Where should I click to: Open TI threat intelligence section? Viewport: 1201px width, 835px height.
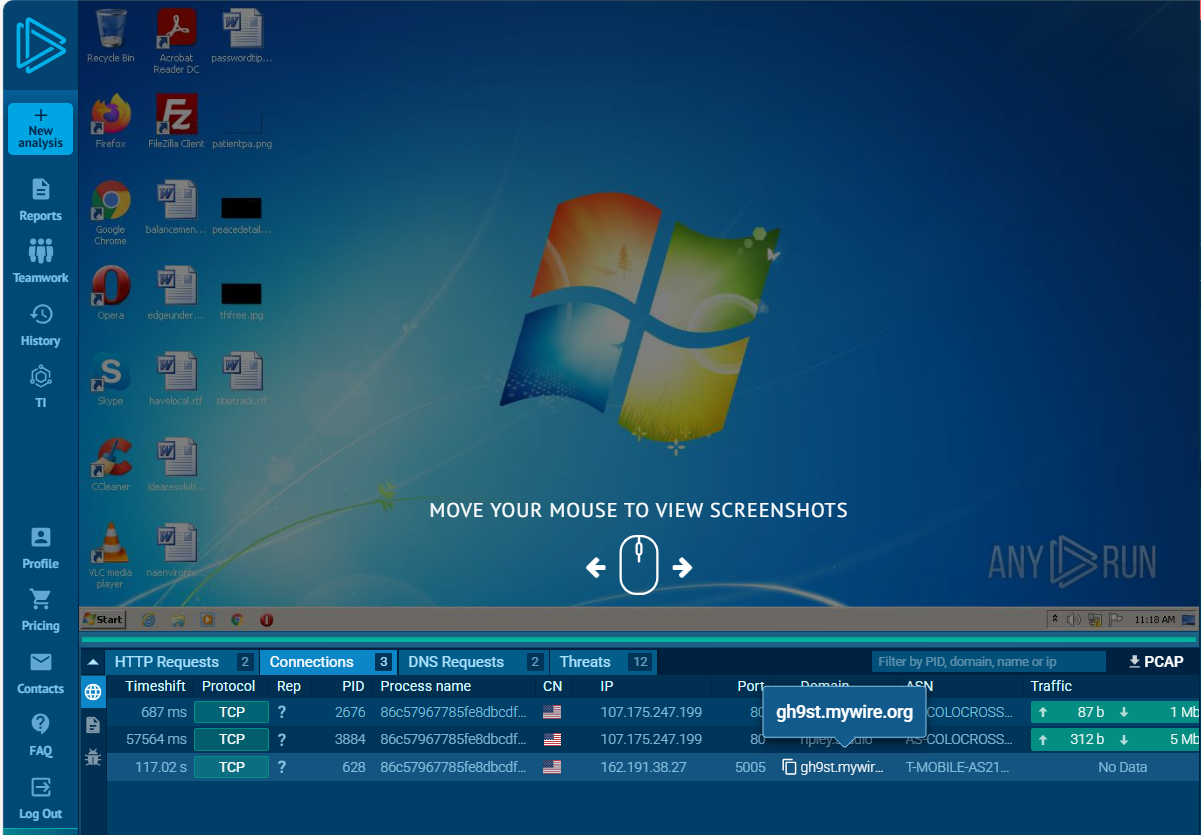(41, 387)
